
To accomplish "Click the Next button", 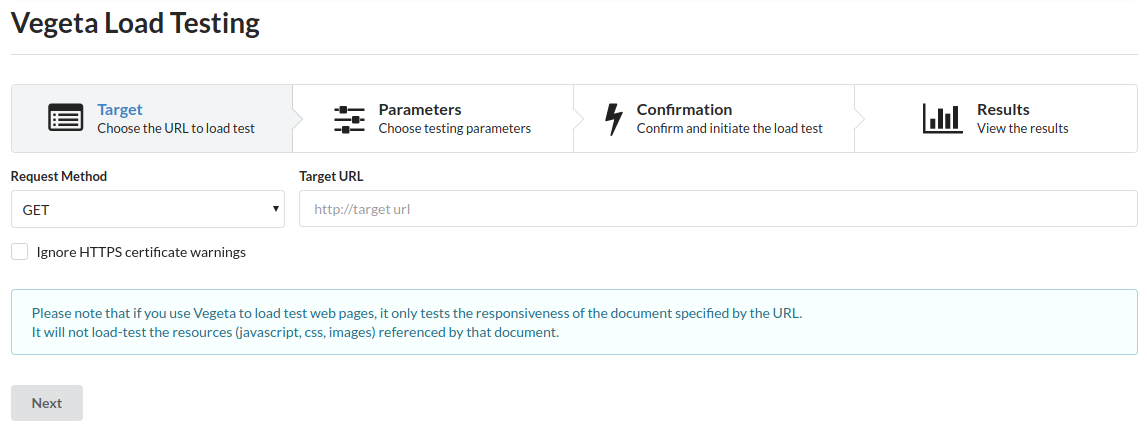I will pyautogui.click(x=47, y=403).
